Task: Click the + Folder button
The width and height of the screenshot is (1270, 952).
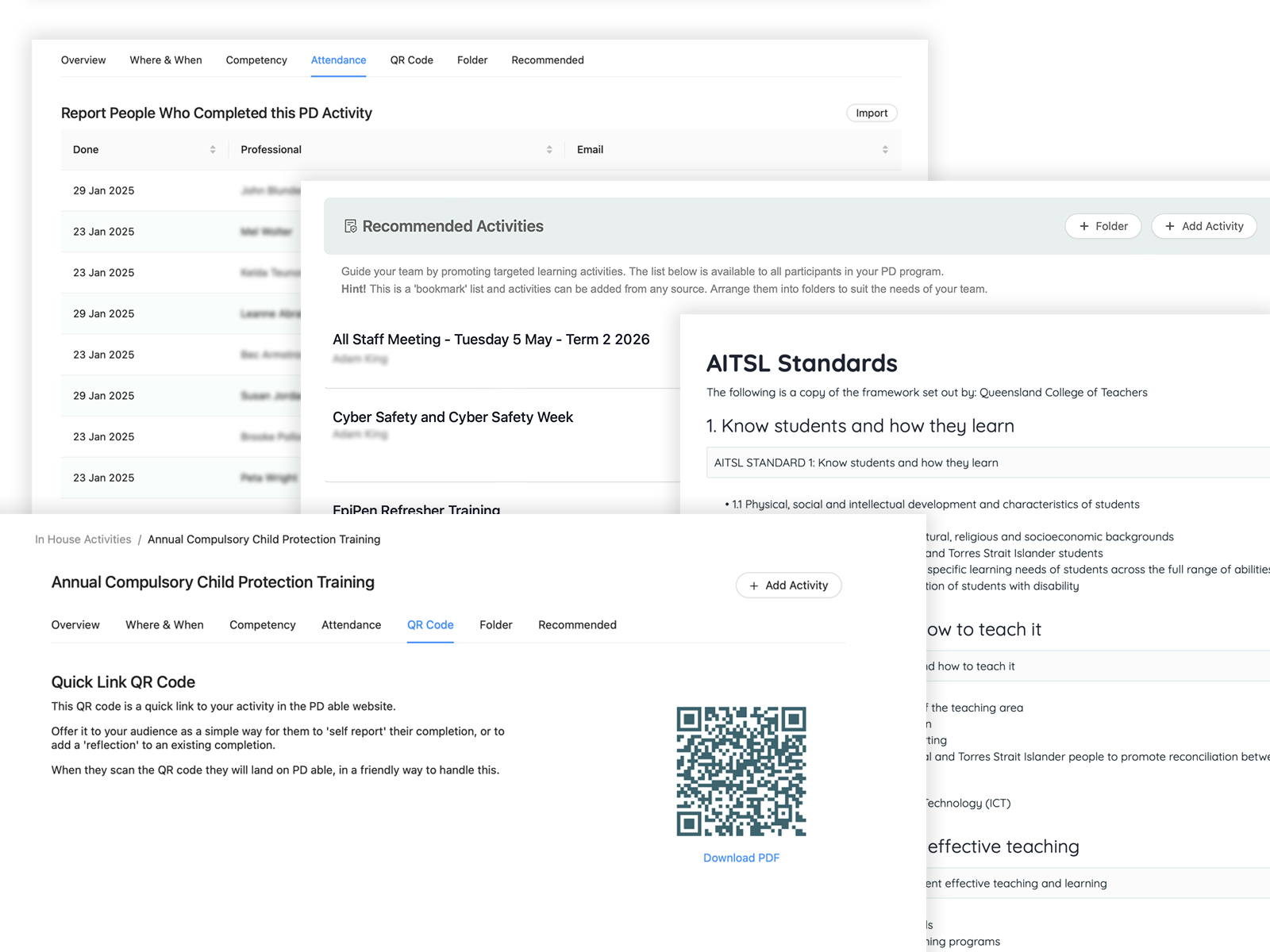Action: (x=1103, y=226)
